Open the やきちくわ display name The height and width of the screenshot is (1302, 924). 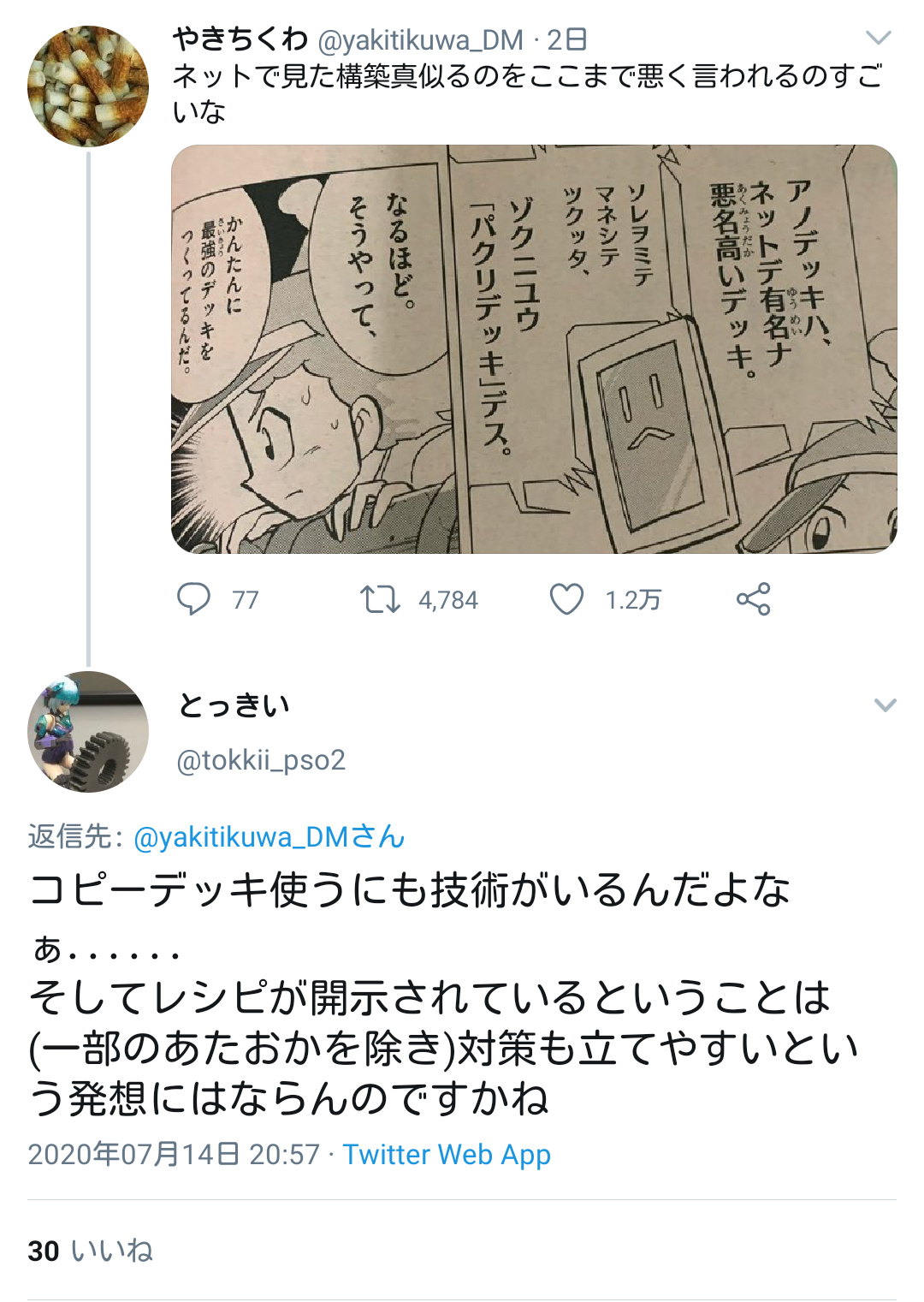pyautogui.click(x=240, y=39)
